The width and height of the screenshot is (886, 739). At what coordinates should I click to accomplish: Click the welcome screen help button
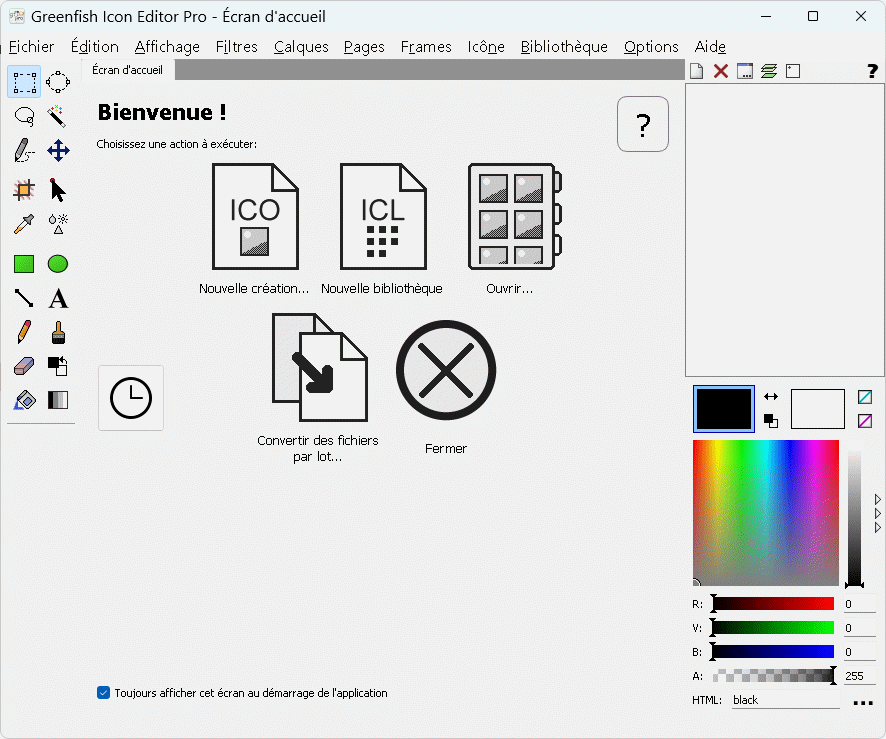point(643,124)
